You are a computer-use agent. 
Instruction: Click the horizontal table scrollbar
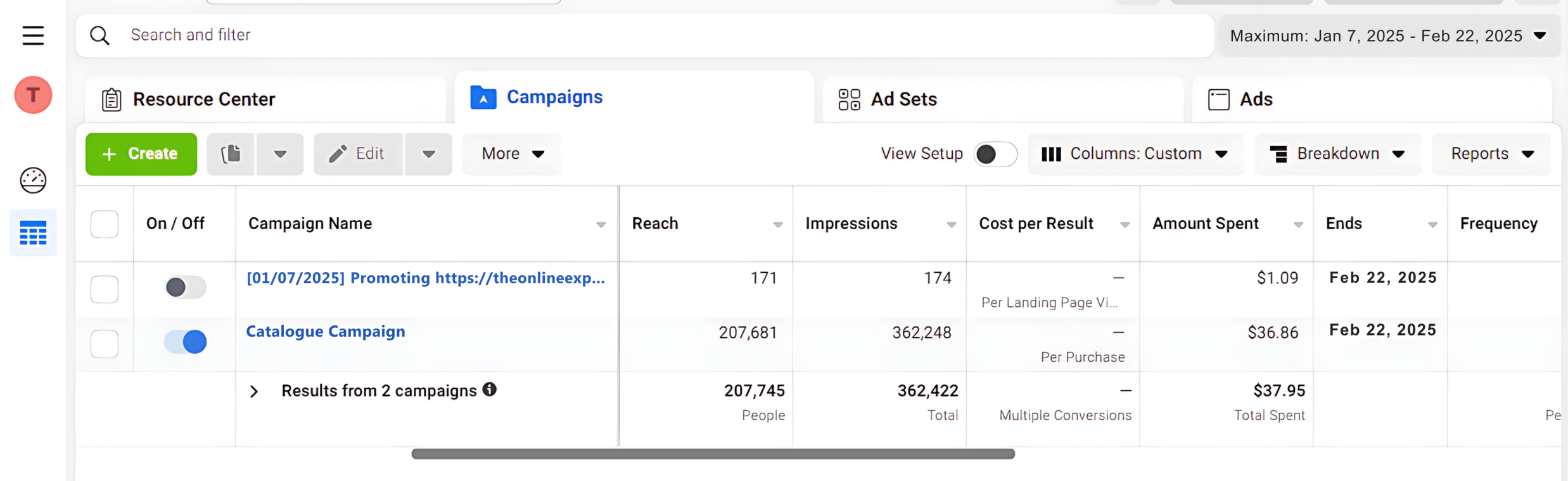pyautogui.click(x=713, y=454)
